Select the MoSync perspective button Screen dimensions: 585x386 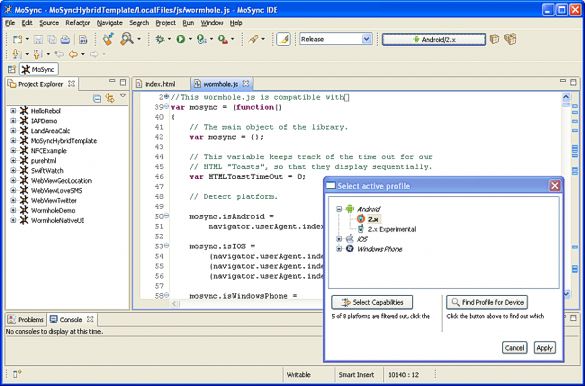point(38,69)
